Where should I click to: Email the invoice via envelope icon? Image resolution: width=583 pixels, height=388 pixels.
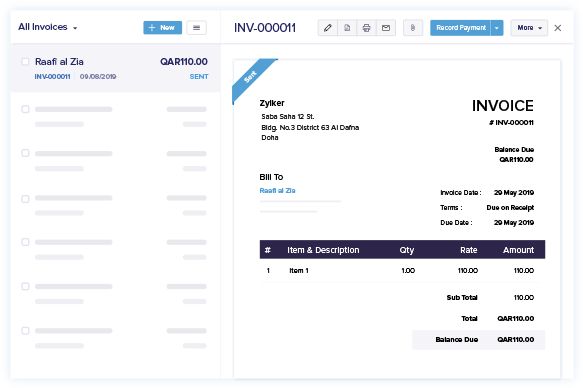click(386, 28)
